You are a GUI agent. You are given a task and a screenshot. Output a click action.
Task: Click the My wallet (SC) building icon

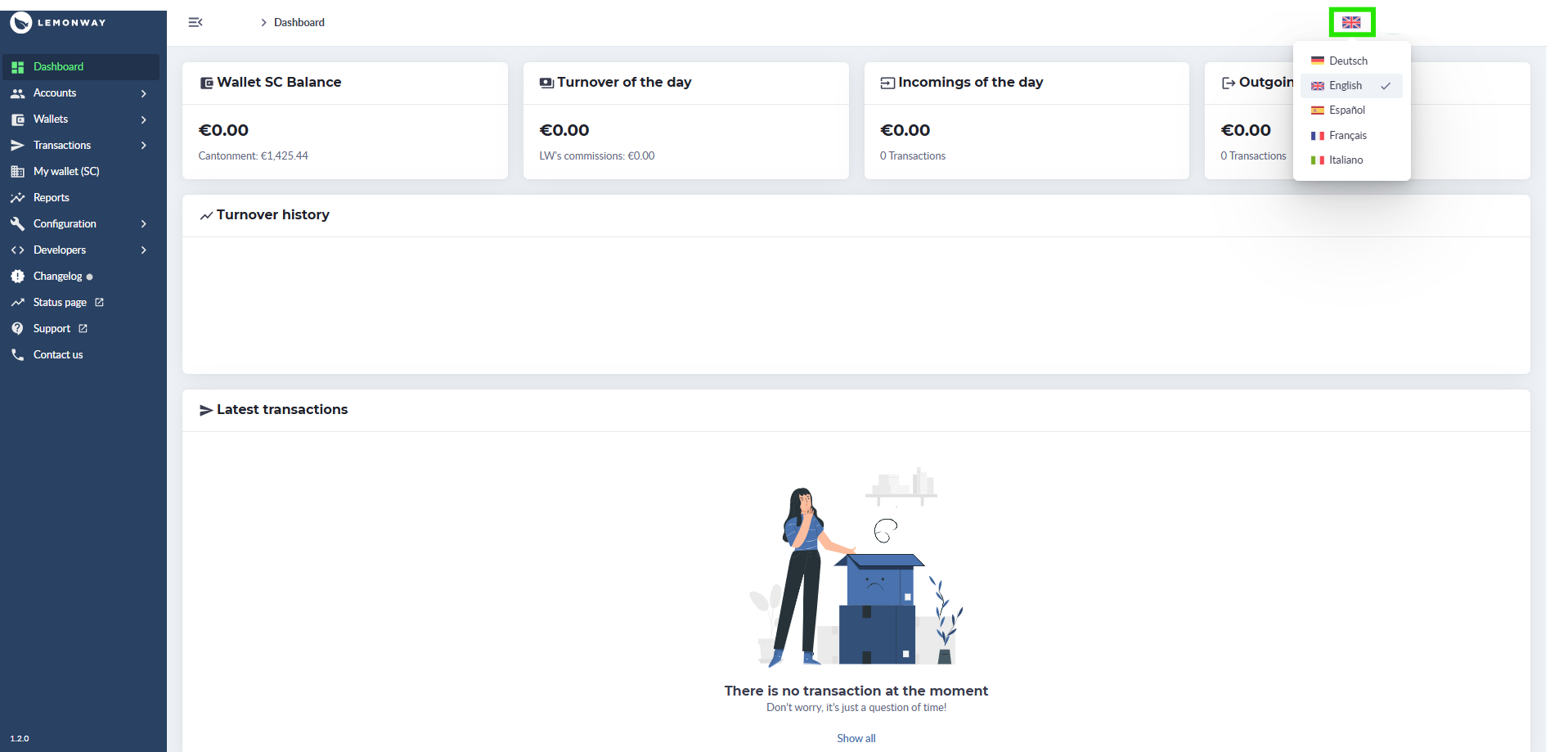[17, 172]
